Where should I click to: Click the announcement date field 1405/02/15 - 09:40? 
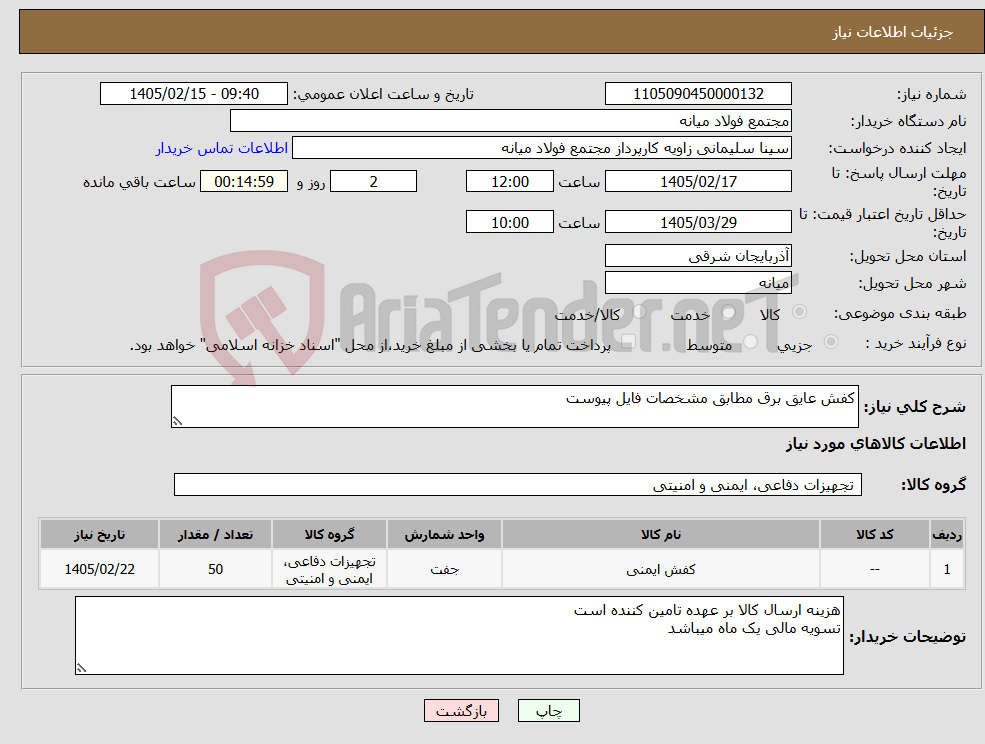[x=193, y=94]
